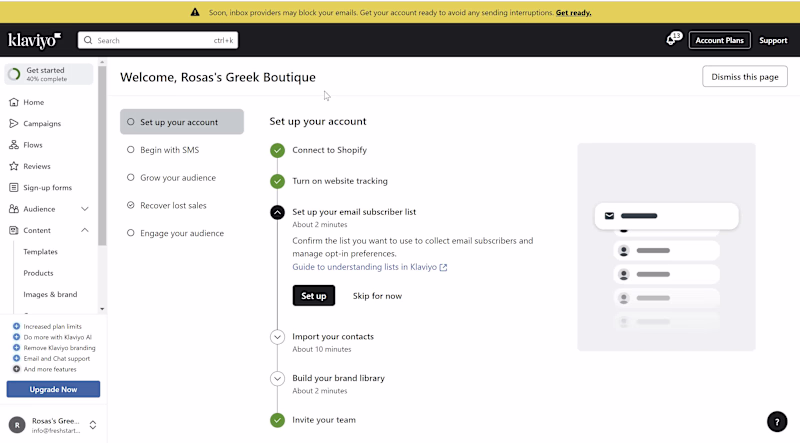Viewport: 800px width, 443px height.
Task: Open the Home icon in sidebar
Action: click(14, 102)
